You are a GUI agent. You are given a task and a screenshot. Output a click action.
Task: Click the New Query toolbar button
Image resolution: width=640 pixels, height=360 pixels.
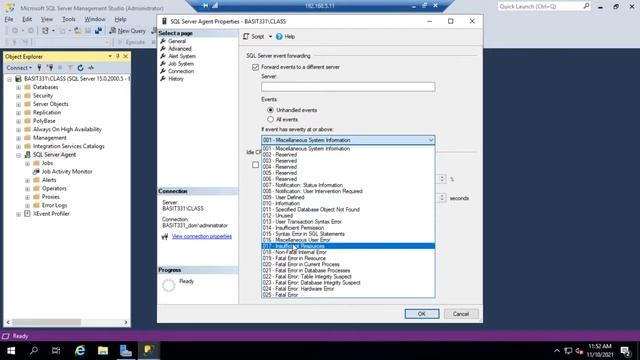tap(127, 31)
